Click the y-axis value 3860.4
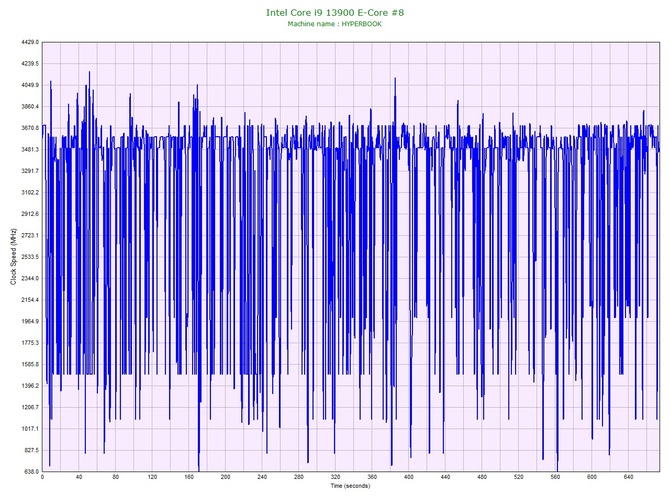The height and width of the screenshot is (503, 670). [30, 106]
